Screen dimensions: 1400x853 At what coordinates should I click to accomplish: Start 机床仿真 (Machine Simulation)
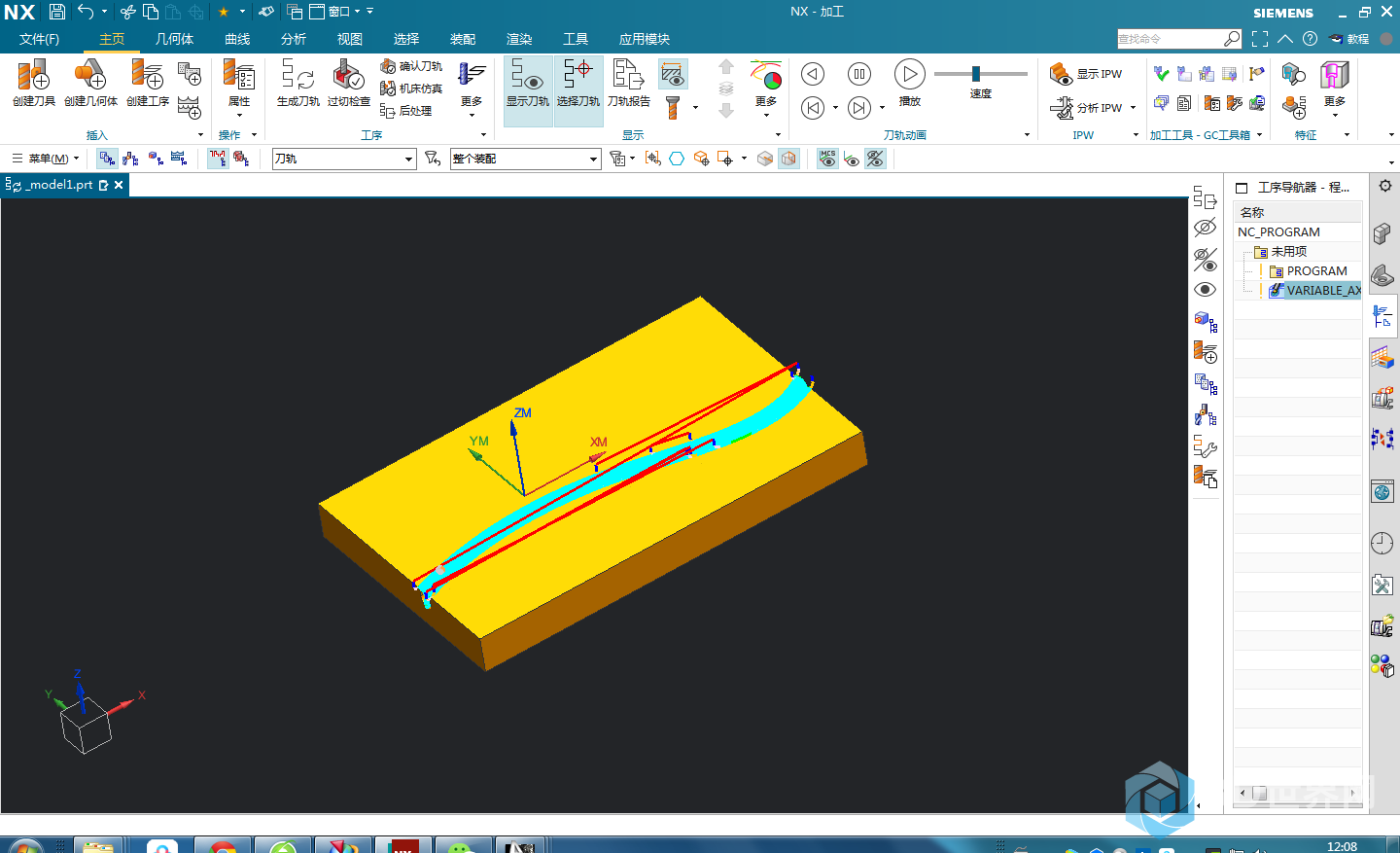point(411,89)
